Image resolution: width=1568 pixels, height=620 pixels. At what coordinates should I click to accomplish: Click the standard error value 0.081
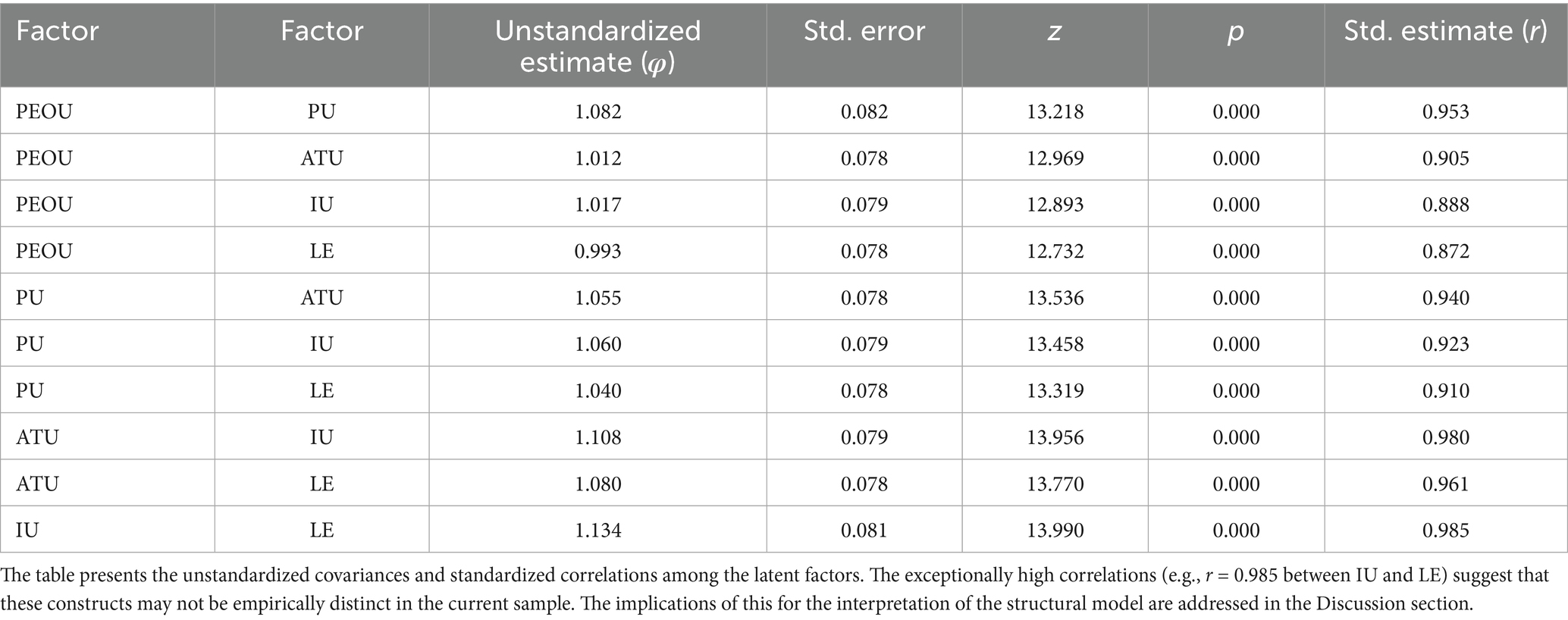tap(864, 530)
